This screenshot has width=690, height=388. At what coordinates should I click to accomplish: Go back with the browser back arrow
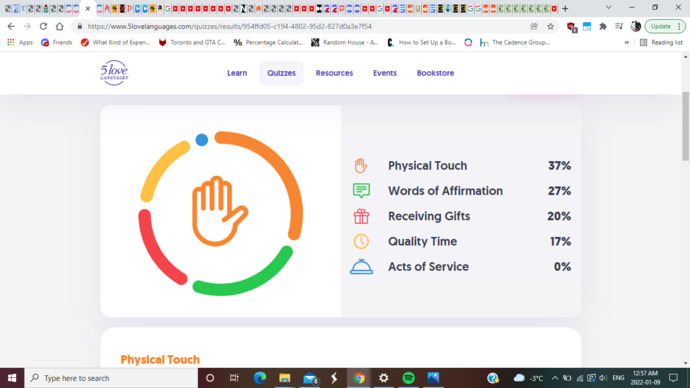point(11,26)
